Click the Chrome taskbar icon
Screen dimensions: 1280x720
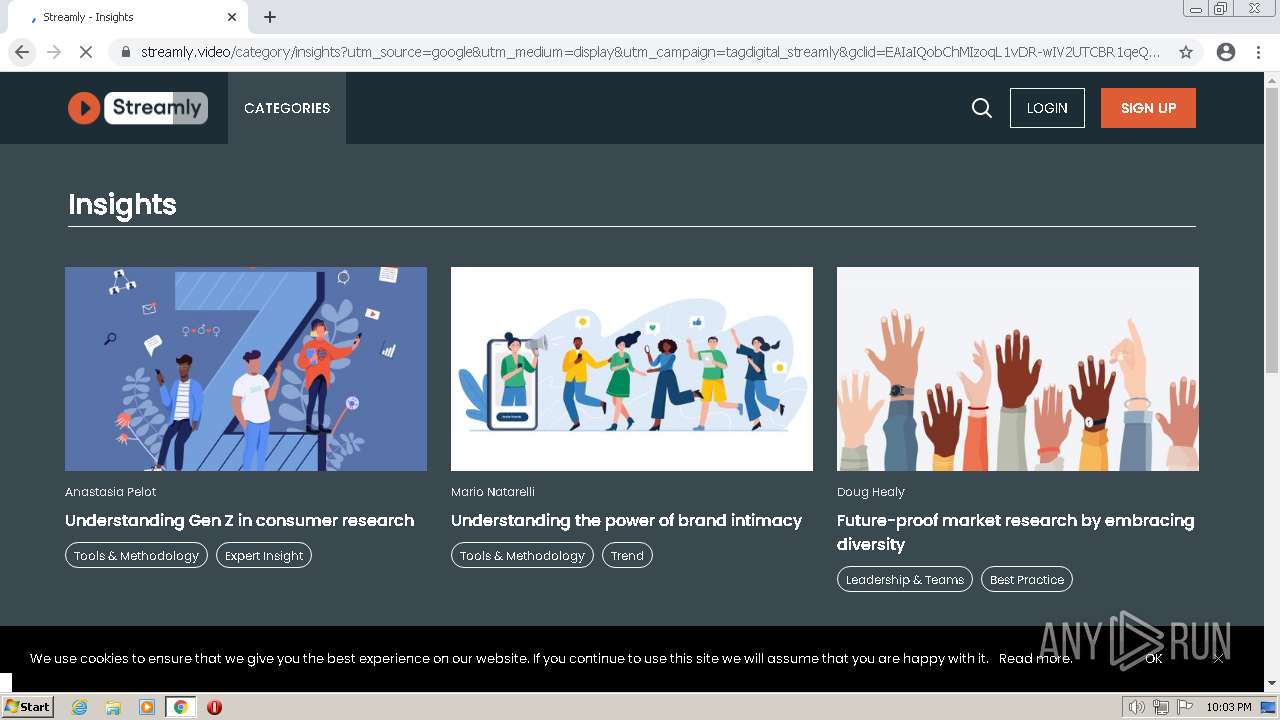(x=181, y=707)
